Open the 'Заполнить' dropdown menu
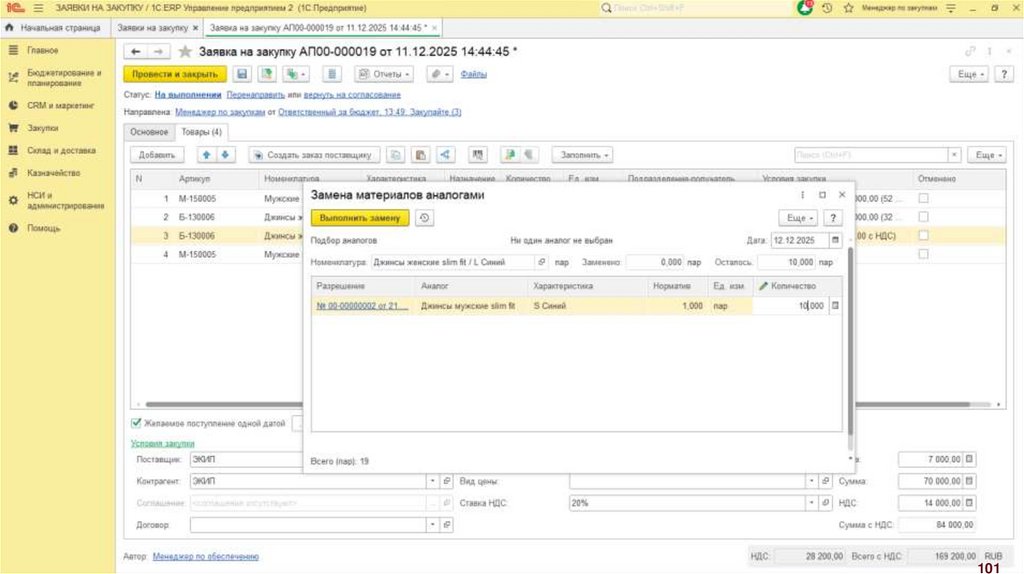The height and width of the screenshot is (574, 1024). click(584, 155)
